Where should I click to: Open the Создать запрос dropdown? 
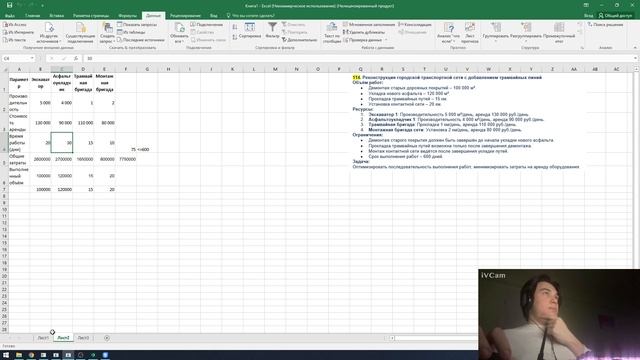coord(107,33)
